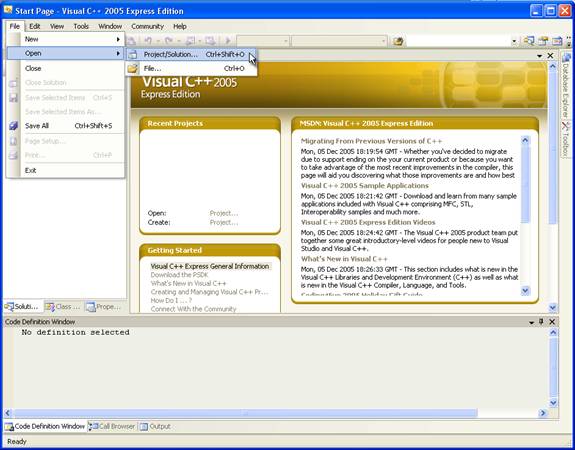Switch to Class View tab
Screen dimensions: 575x450
tap(63, 307)
